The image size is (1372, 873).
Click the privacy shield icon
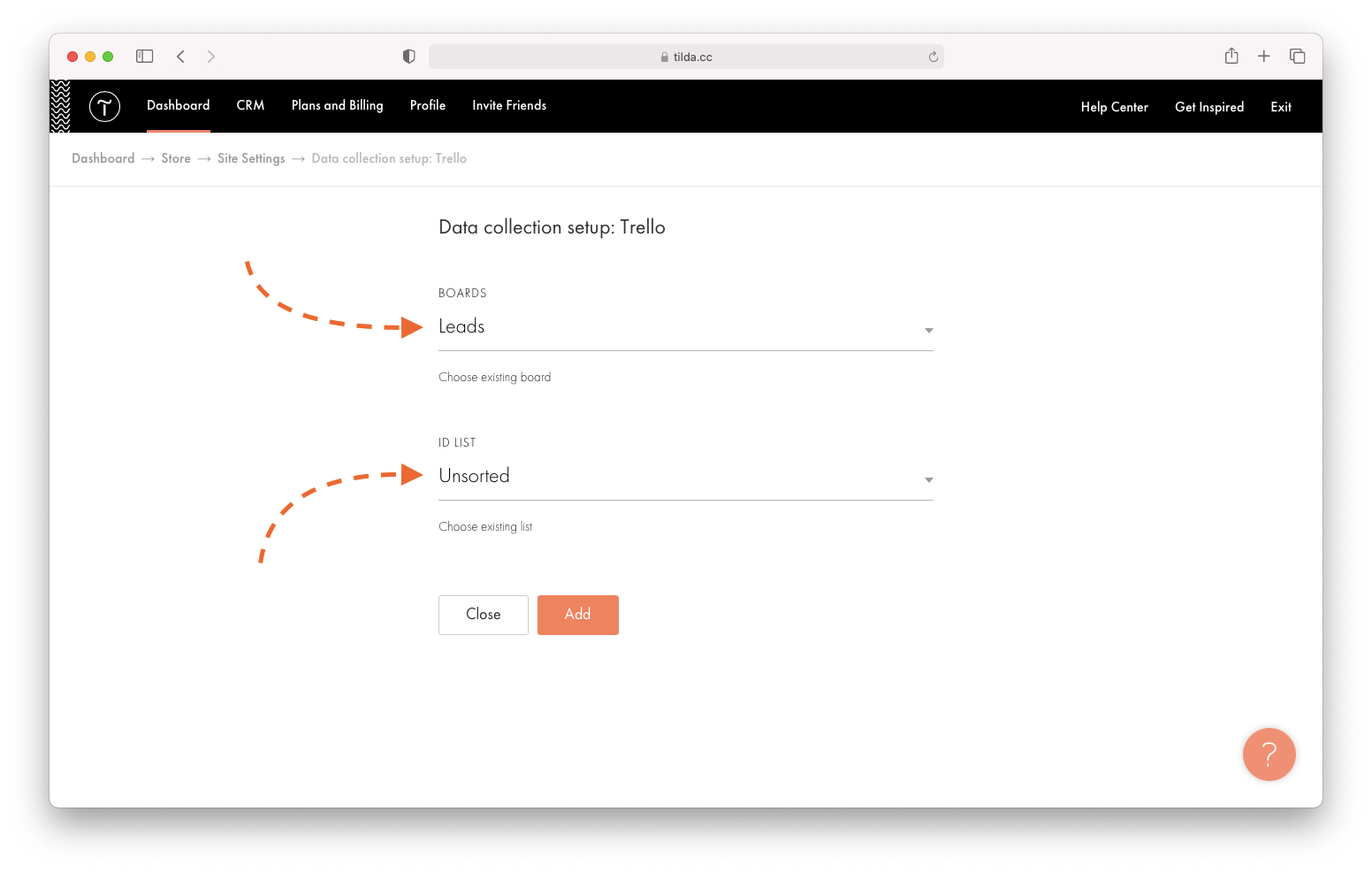(x=408, y=56)
